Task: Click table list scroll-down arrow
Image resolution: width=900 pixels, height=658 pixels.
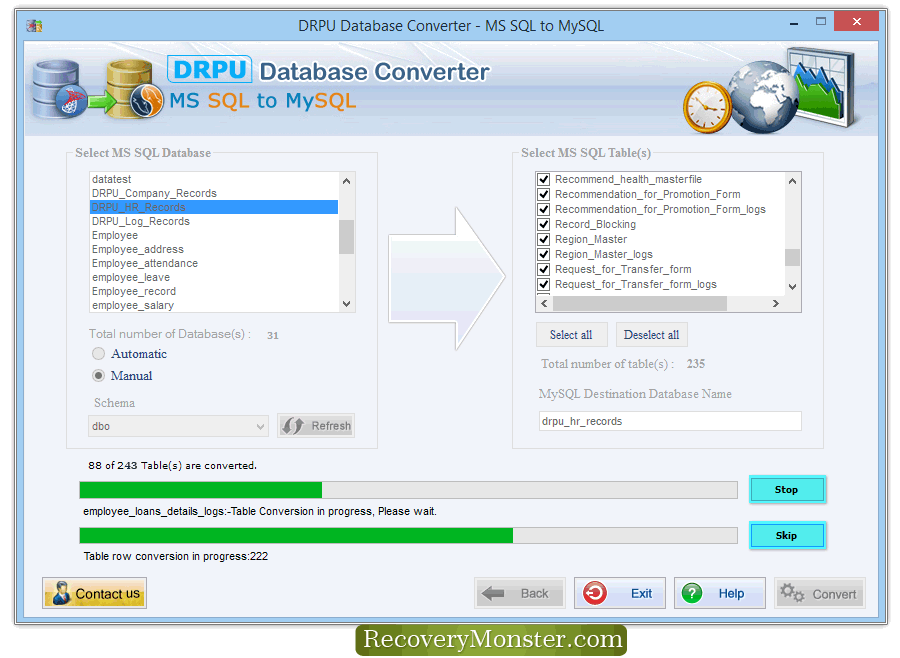Action: (792, 287)
